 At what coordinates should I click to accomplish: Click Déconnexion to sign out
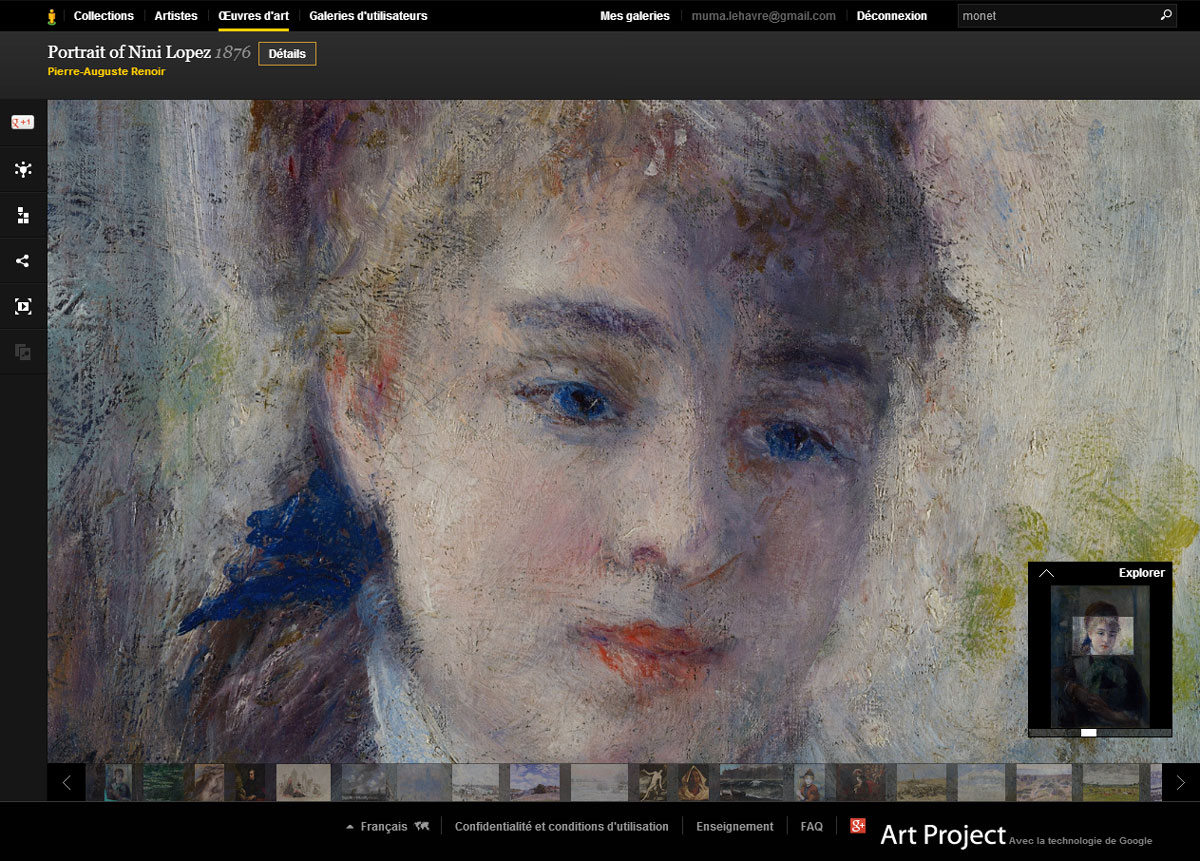coord(892,16)
